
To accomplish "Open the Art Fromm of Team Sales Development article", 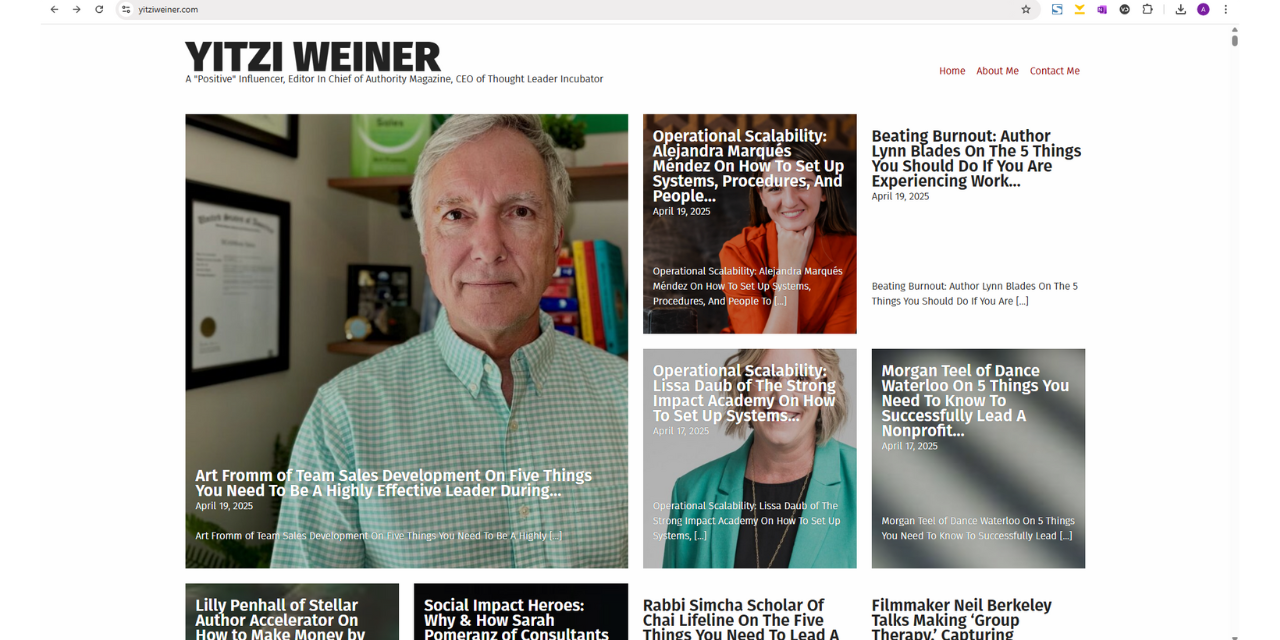I will coord(394,483).
